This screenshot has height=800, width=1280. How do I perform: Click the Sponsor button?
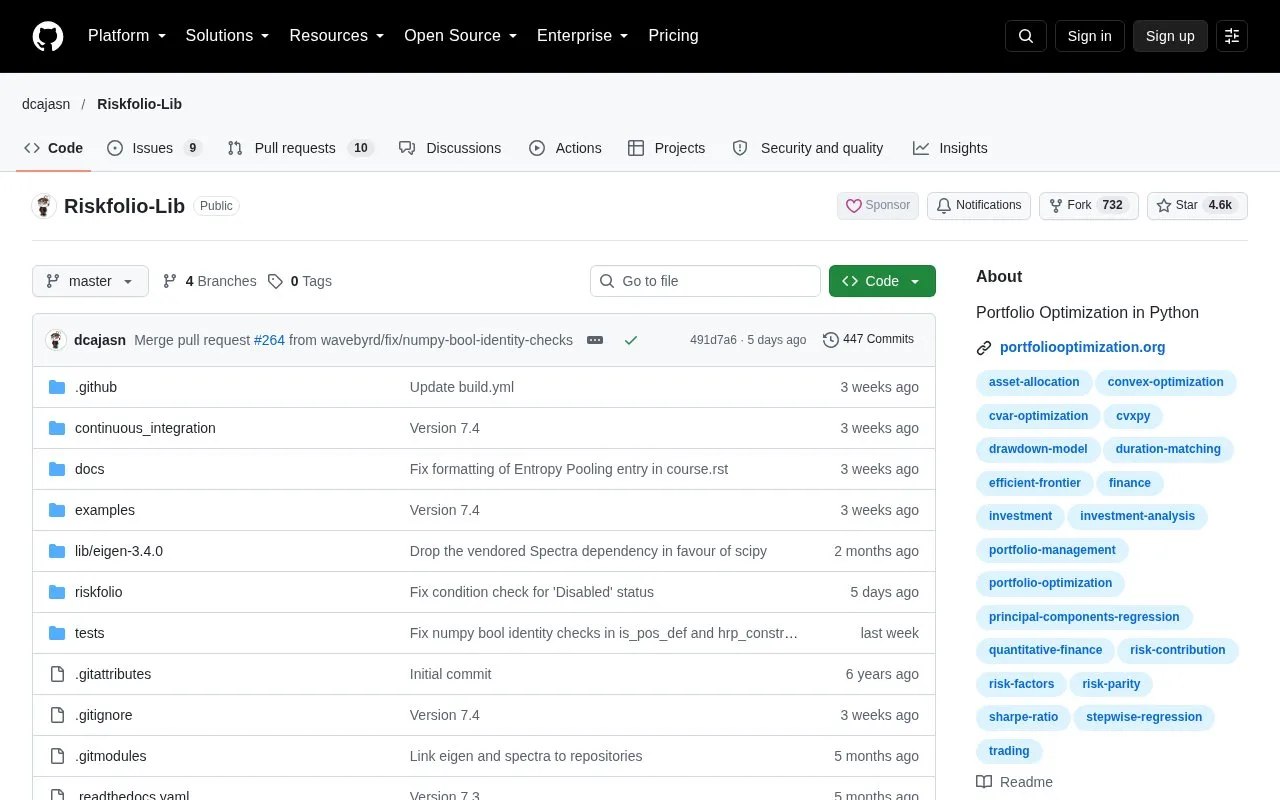pos(878,205)
